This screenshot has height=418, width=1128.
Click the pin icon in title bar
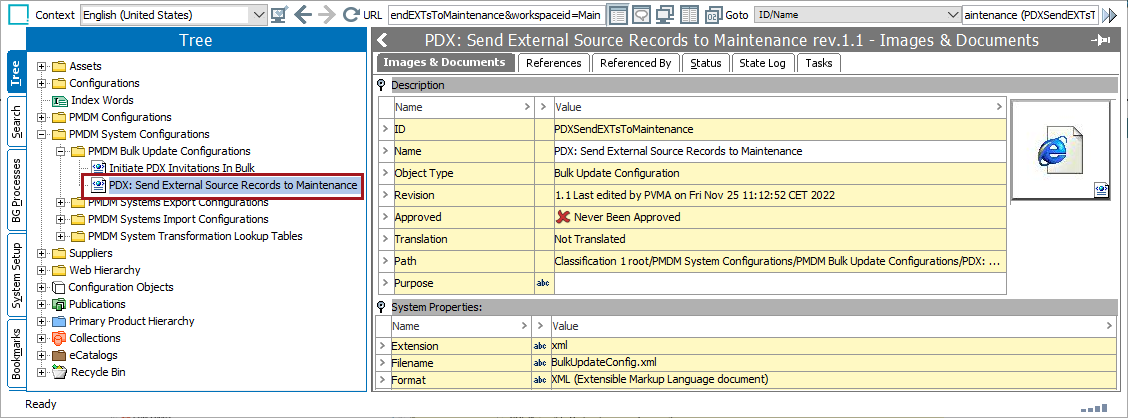click(x=1102, y=41)
